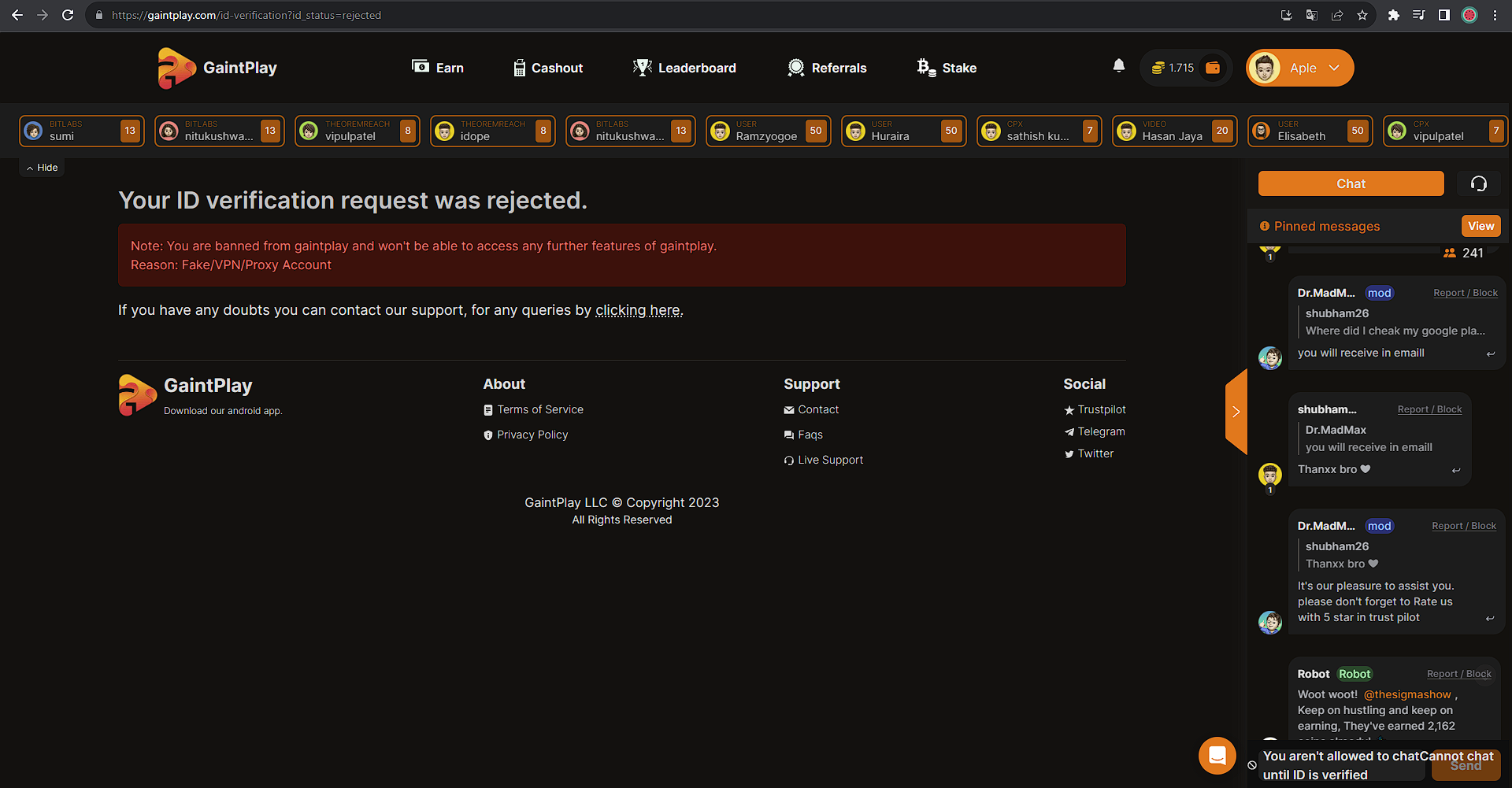Click the GaintPlay logo in header
This screenshot has height=788, width=1512.
[217, 68]
